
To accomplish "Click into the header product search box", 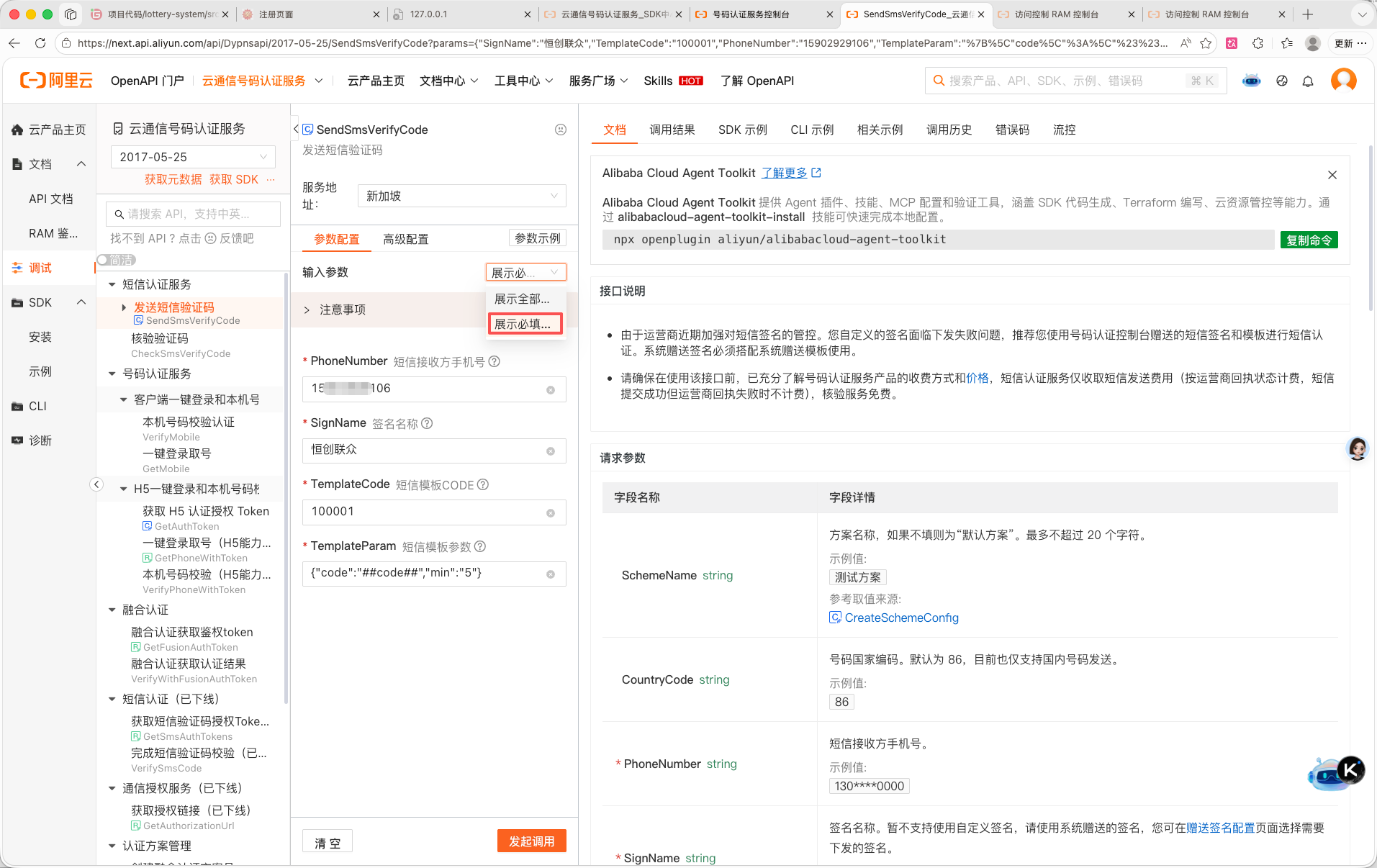I will tap(1075, 81).
